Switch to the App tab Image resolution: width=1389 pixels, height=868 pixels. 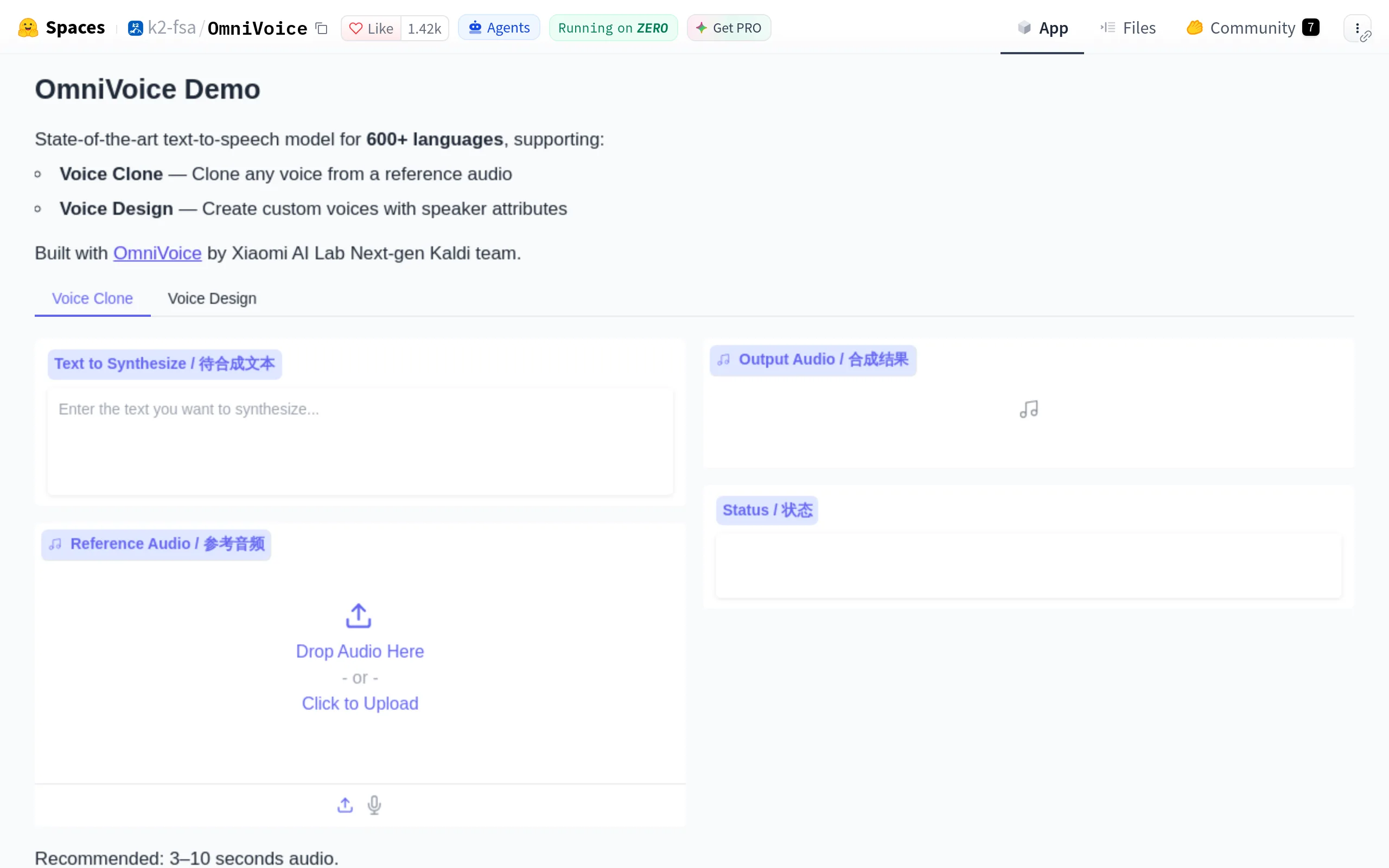pyautogui.click(x=1042, y=28)
